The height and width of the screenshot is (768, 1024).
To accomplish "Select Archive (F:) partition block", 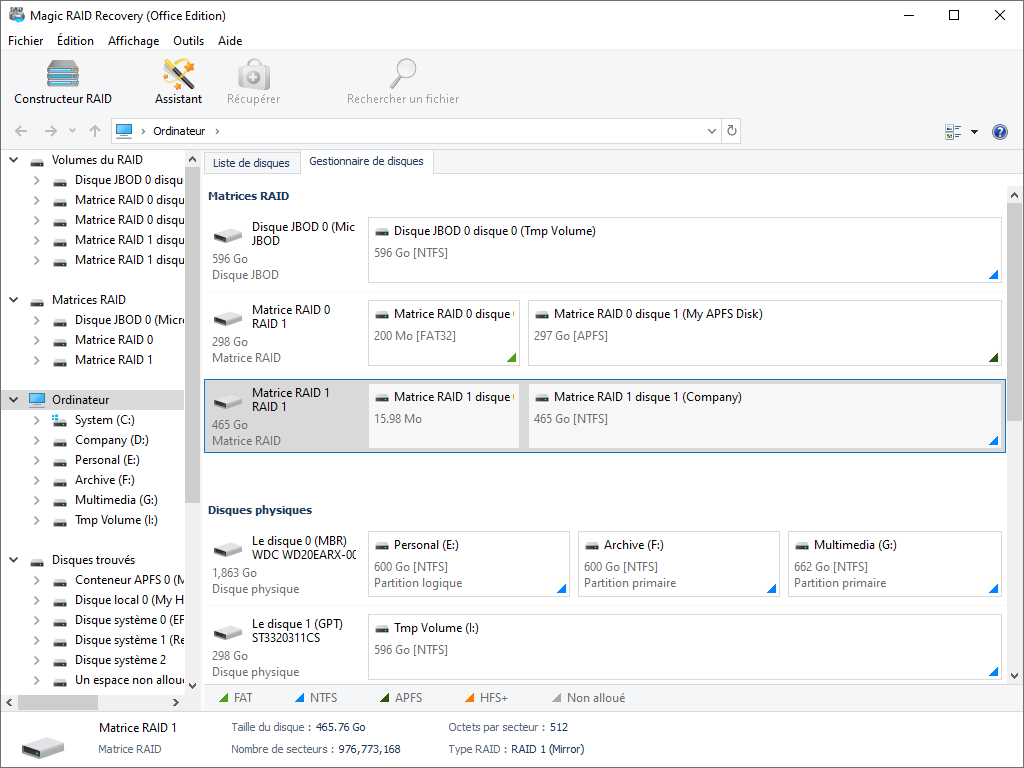I will click(679, 564).
